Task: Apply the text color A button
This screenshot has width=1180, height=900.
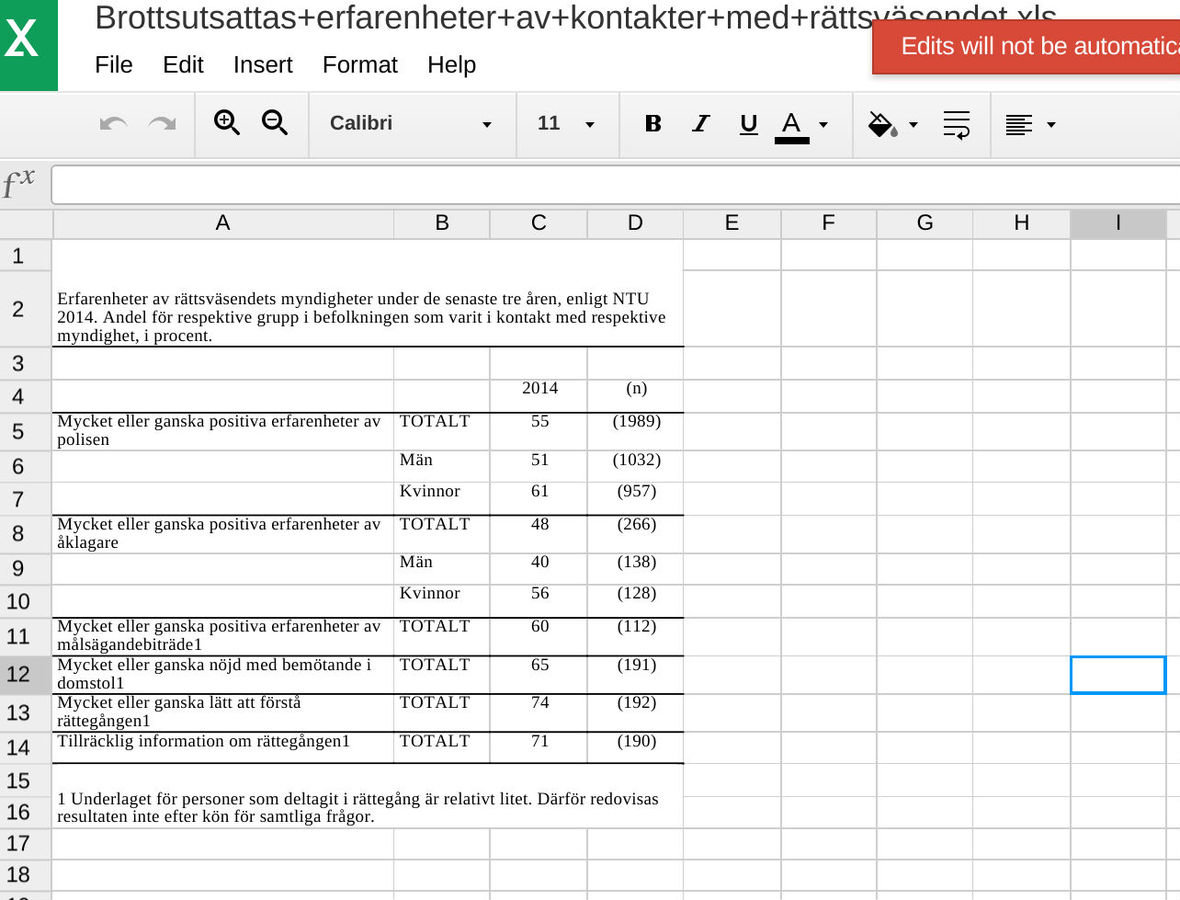Action: (x=792, y=126)
